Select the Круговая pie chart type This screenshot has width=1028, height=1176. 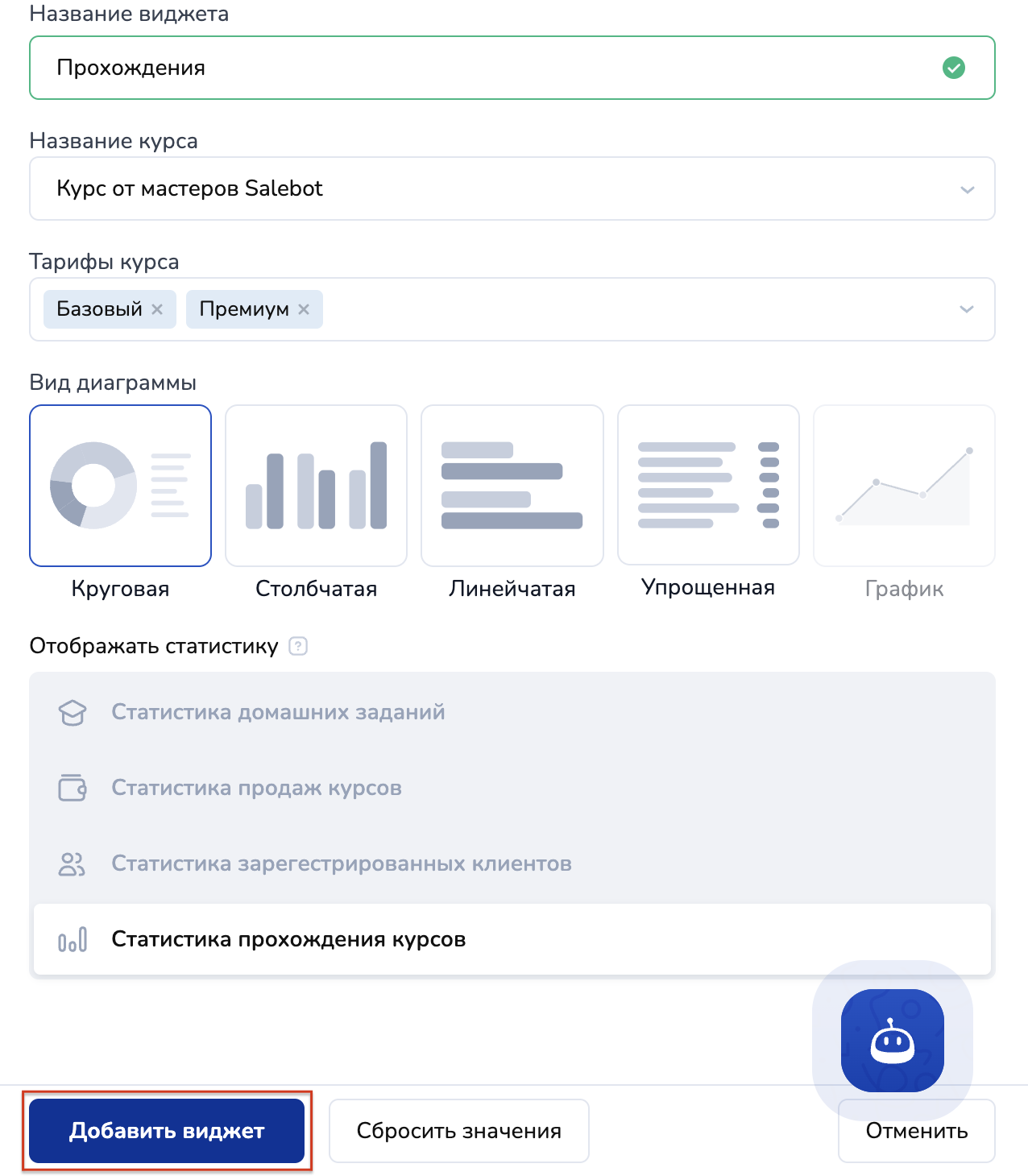click(121, 486)
